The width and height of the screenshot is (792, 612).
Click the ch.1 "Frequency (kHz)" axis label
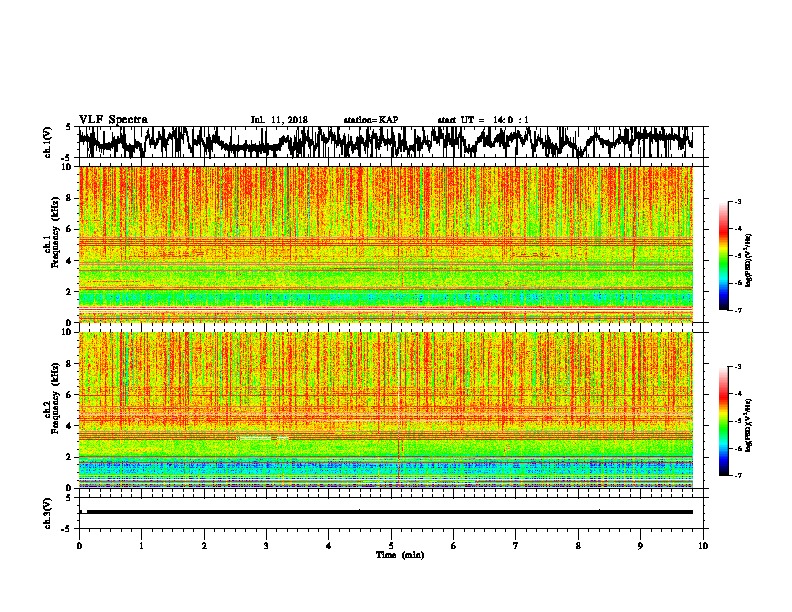tap(55, 233)
